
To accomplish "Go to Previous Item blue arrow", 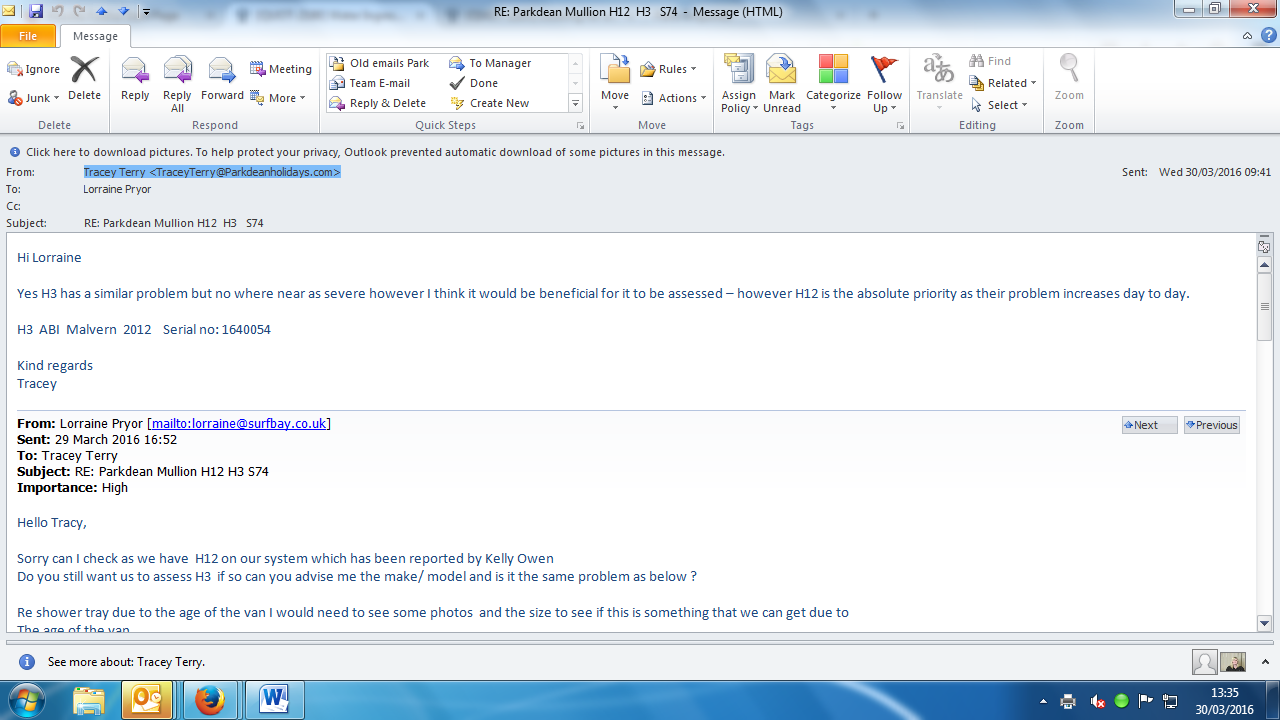I will pos(102,12).
